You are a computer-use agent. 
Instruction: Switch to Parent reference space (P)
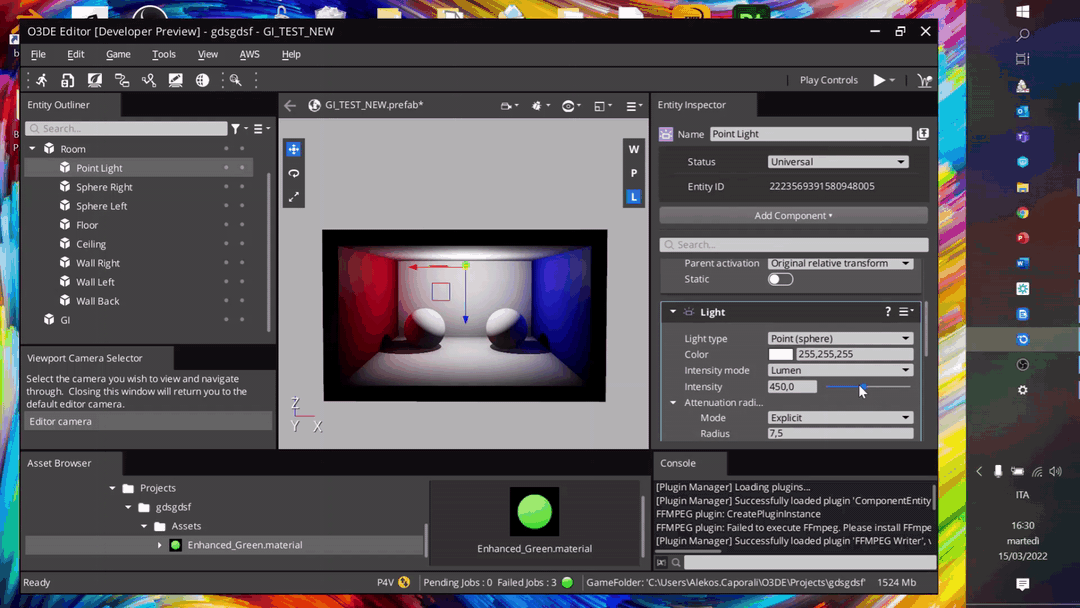point(633,173)
